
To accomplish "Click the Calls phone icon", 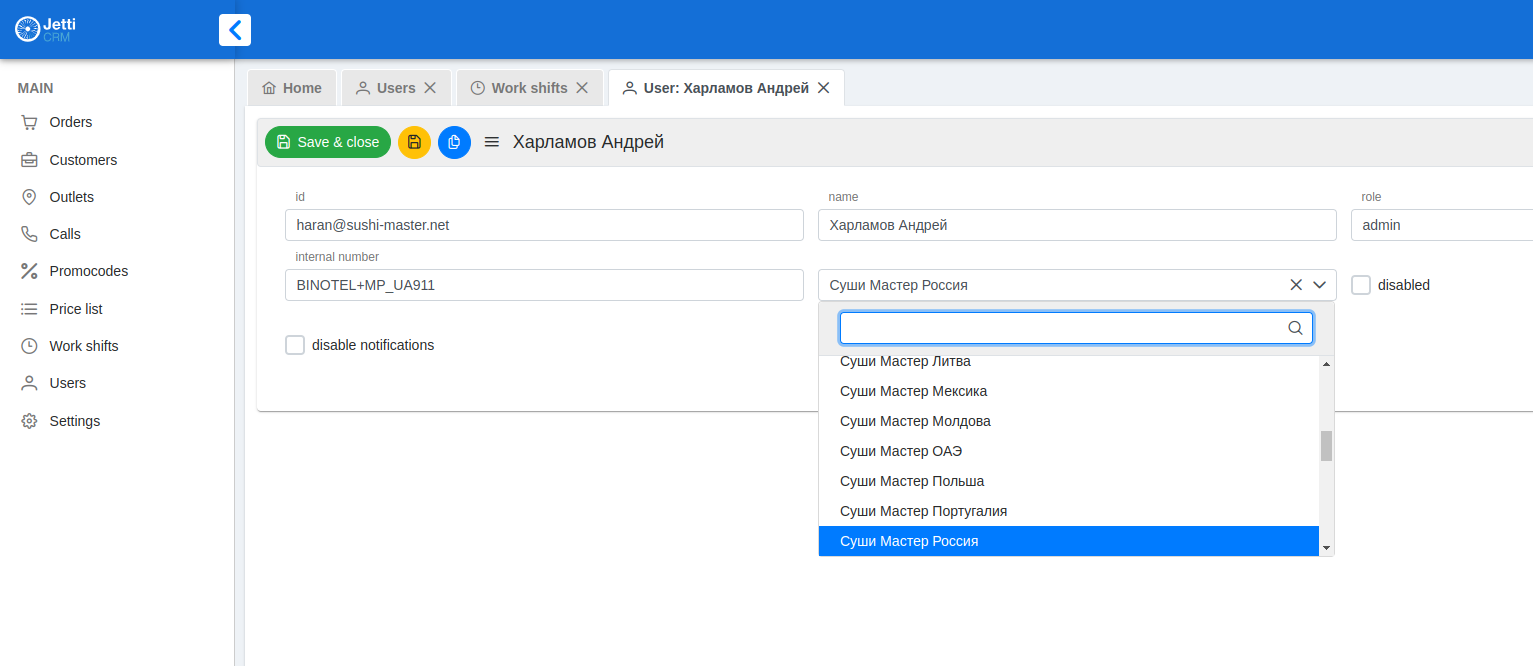I will coord(30,234).
